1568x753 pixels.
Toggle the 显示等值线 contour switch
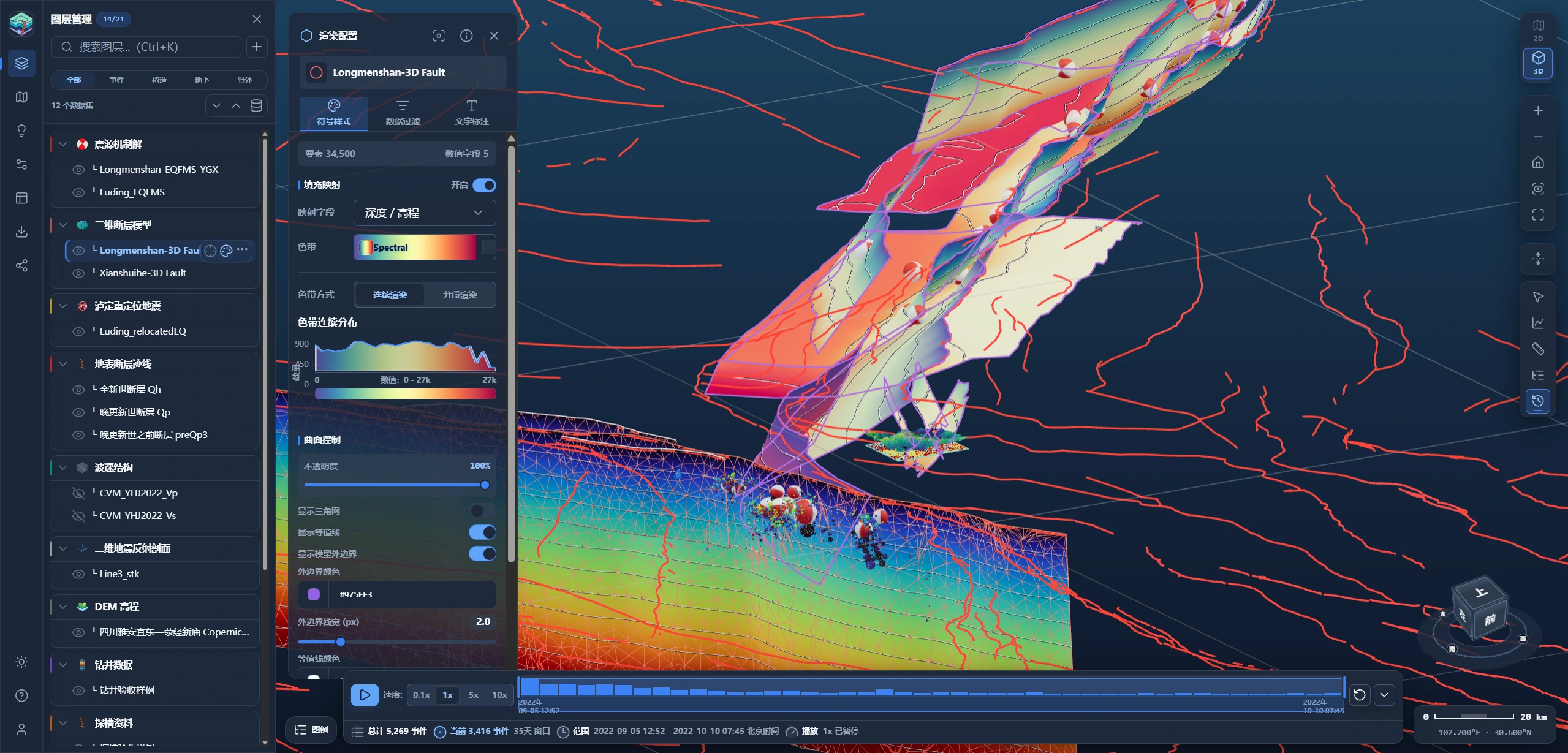pos(483,532)
